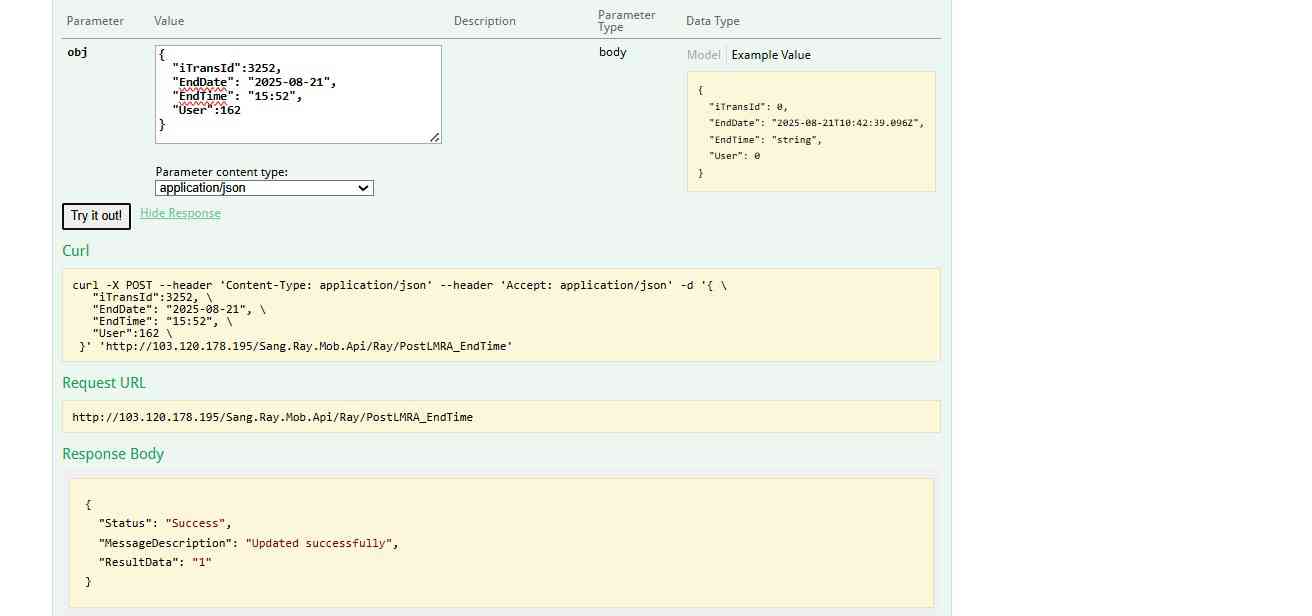Click the resize handle of the obj textarea

(x=435, y=137)
